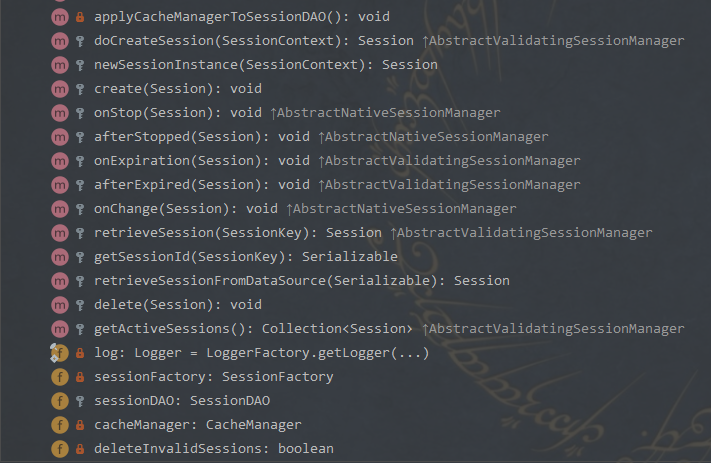
Task: Click method icon beside applyCacheManagerToSessionDAO
Action: (x=60, y=17)
